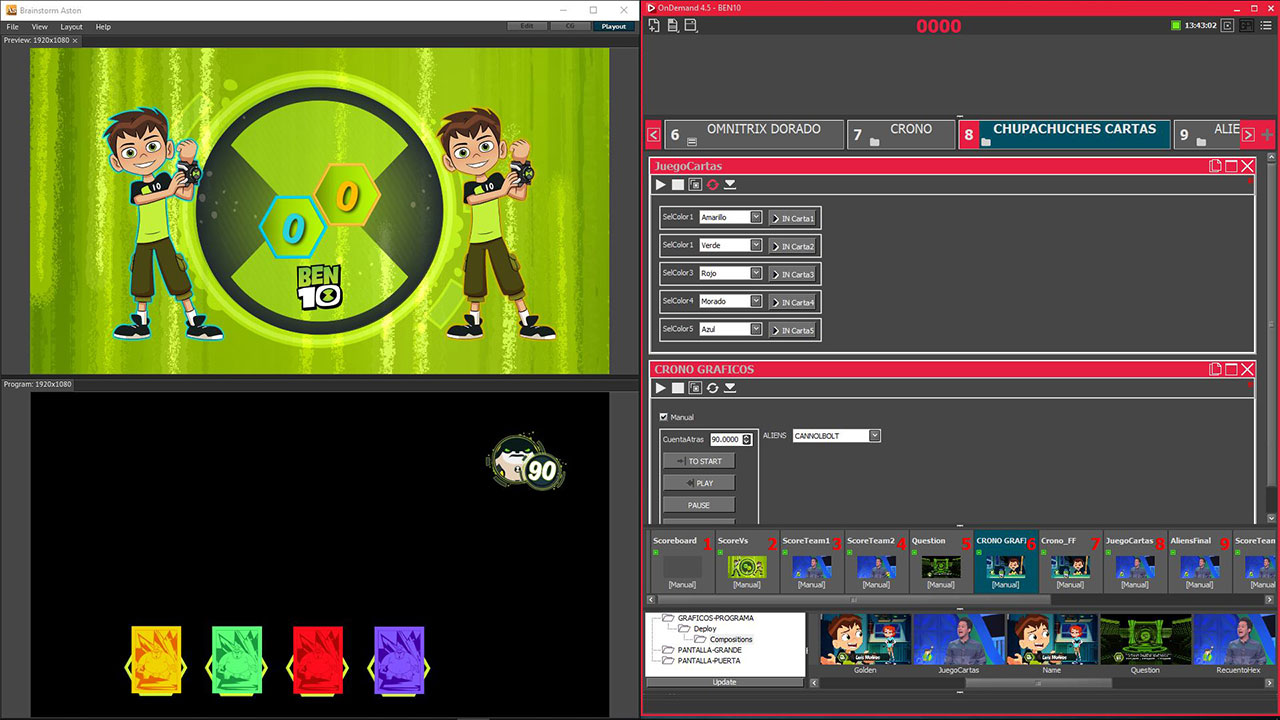Switch to the CRONO page tab
Viewport: 1280px width, 720px height.
(900, 134)
